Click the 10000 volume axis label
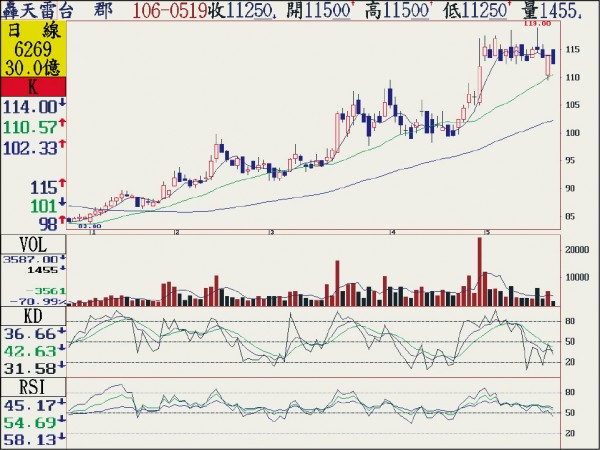 tap(577, 277)
